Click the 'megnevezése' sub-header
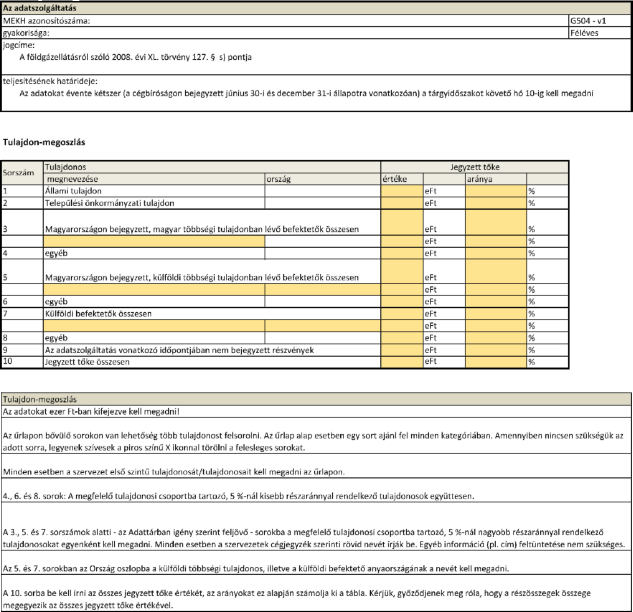633x612 pixels. point(154,179)
